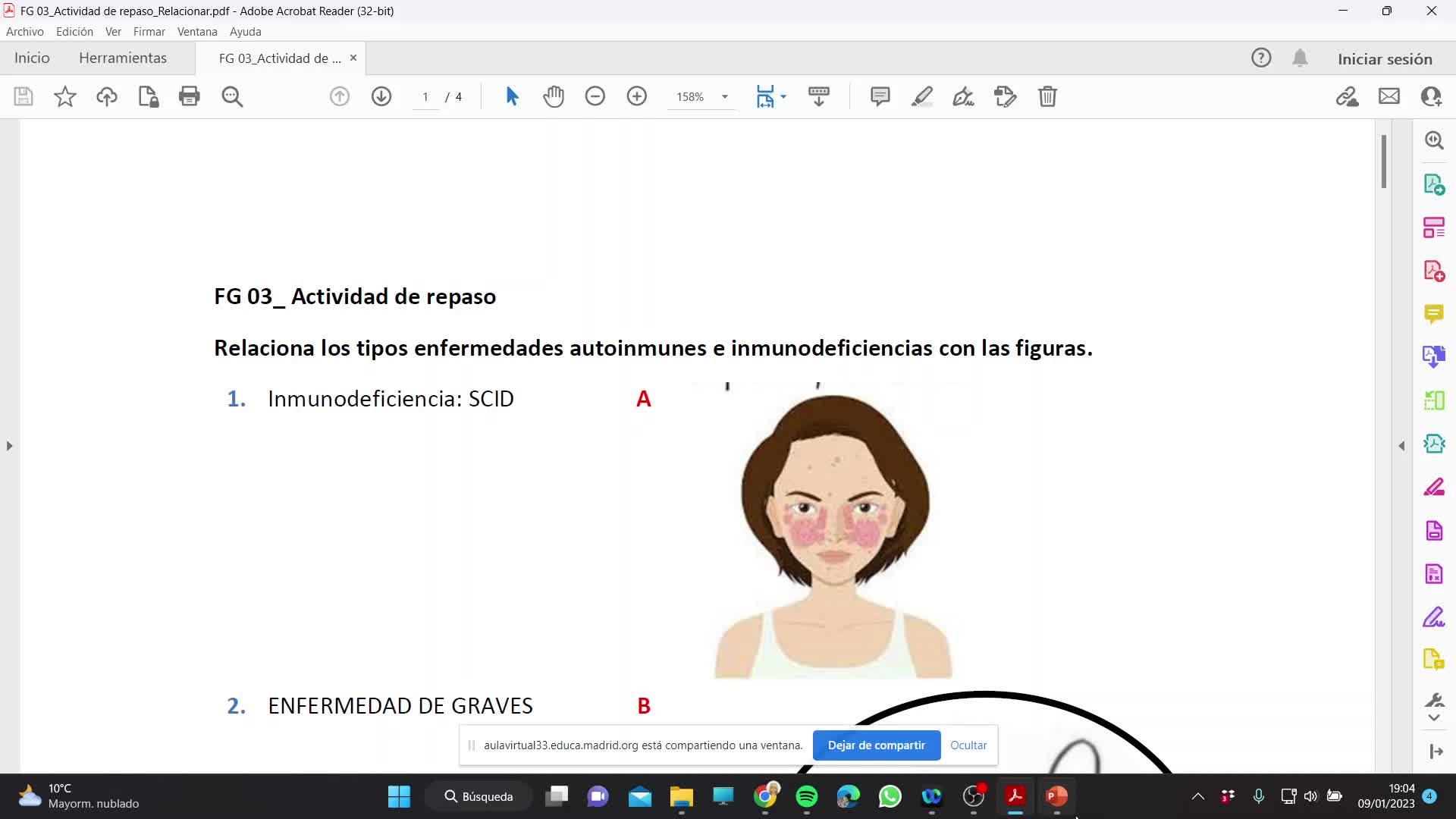This screenshot has width=1456, height=819.
Task: Open Spotify from the taskbar
Action: pos(807,796)
